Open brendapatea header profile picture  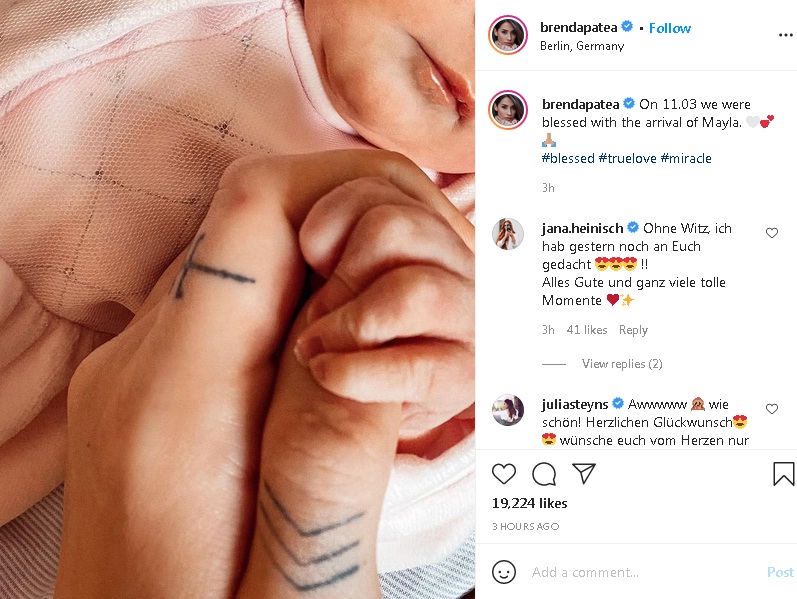508,35
